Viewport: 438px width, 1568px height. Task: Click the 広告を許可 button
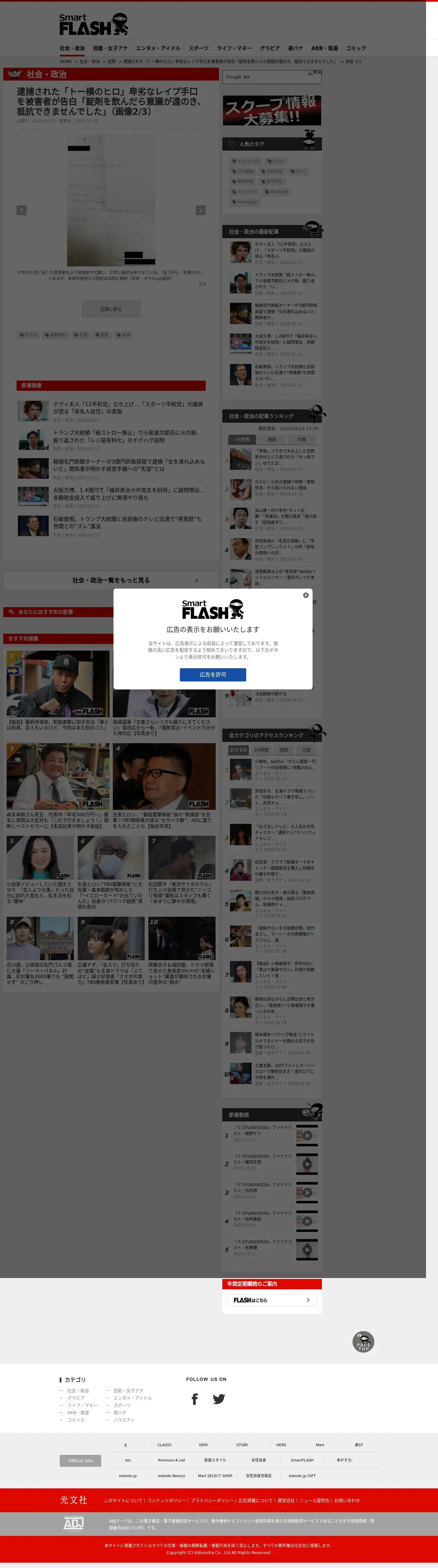[213, 675]
